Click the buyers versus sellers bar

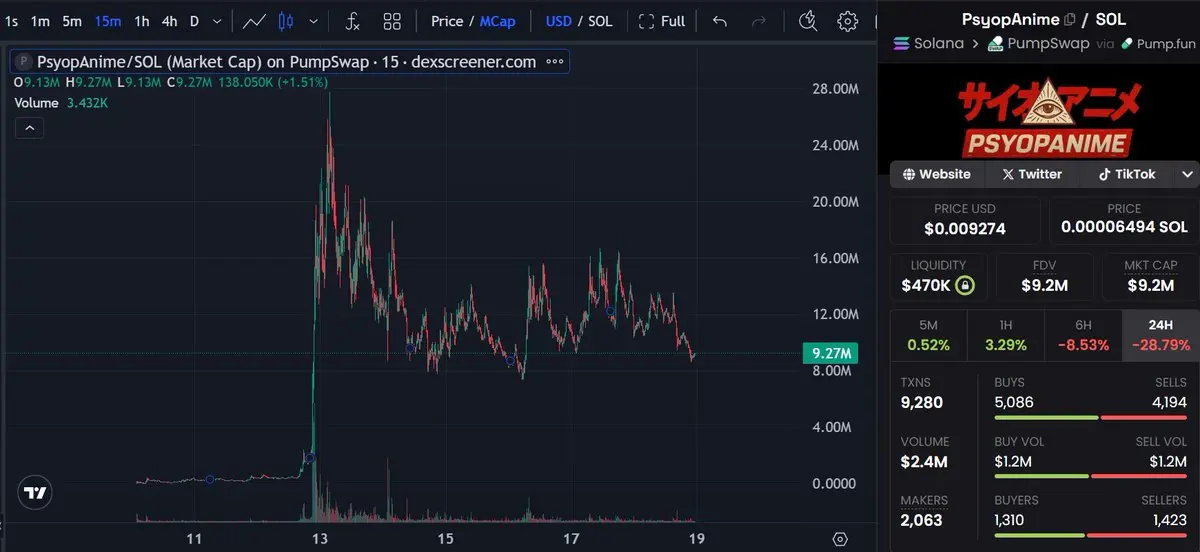pyautogui.click(x=1090, y=534)
